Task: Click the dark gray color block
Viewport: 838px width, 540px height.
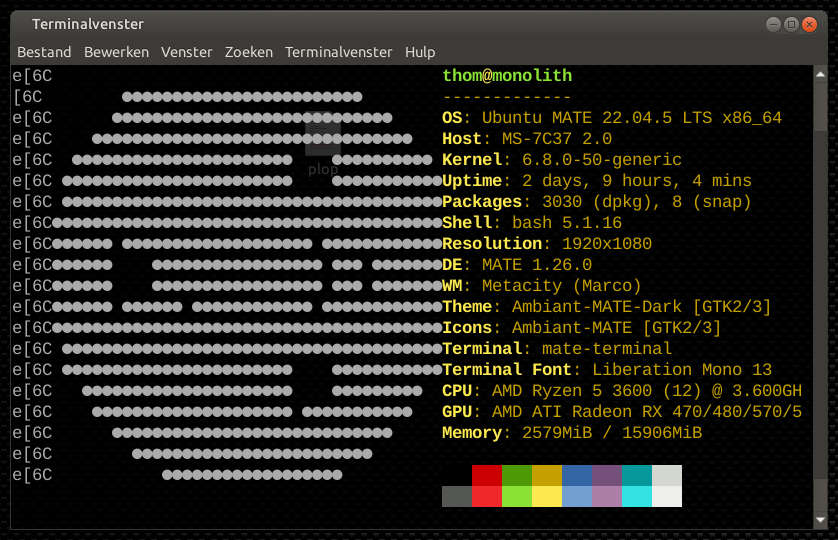Action: (457, 496)
